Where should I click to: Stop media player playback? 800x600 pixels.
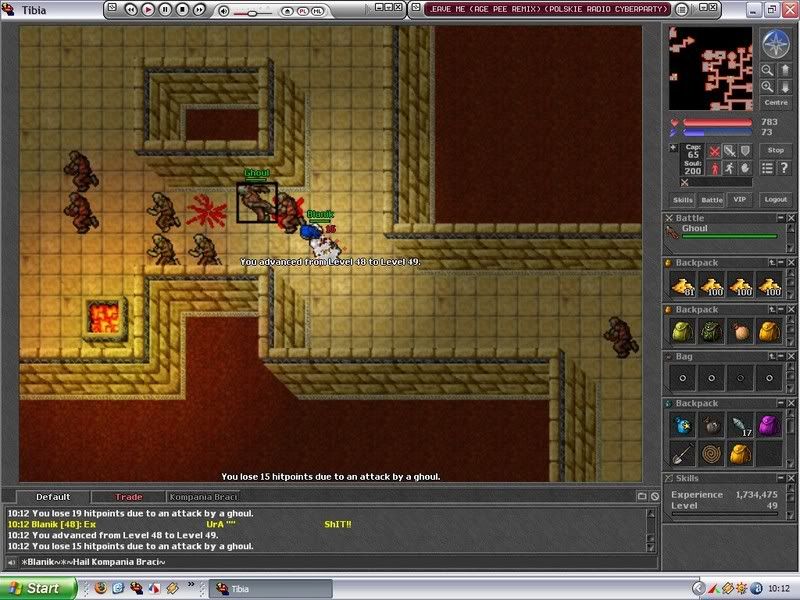(x=182, y=9)
